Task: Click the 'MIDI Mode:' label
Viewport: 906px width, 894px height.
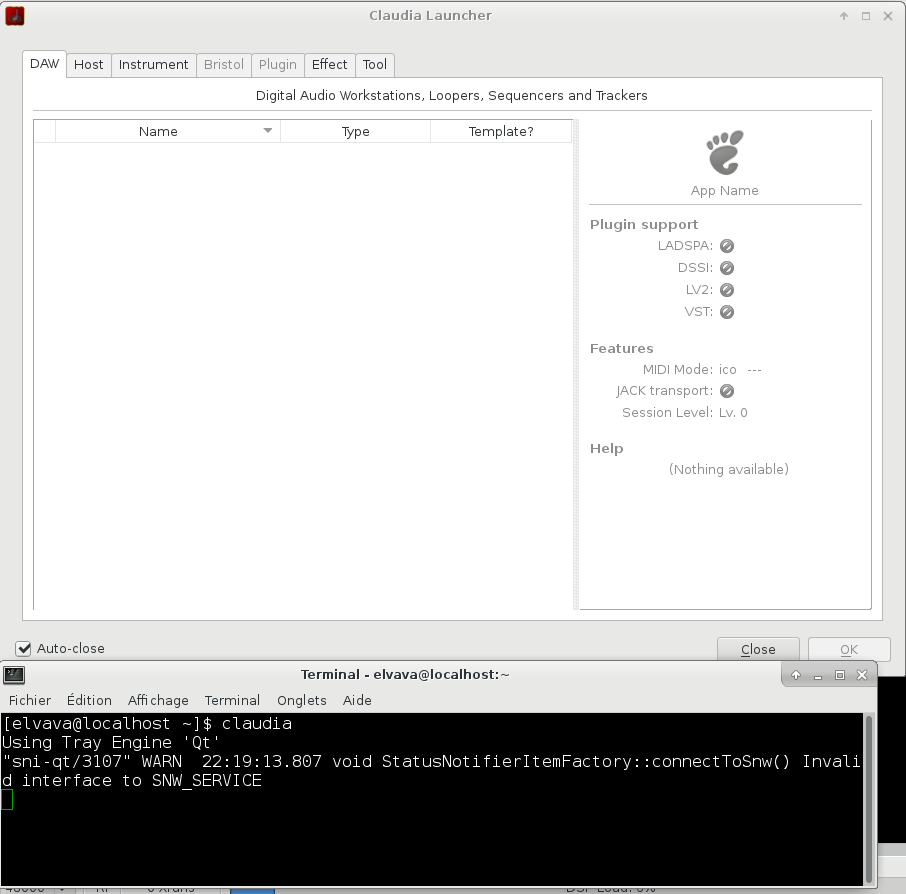Action: click(x=677, y=369)
